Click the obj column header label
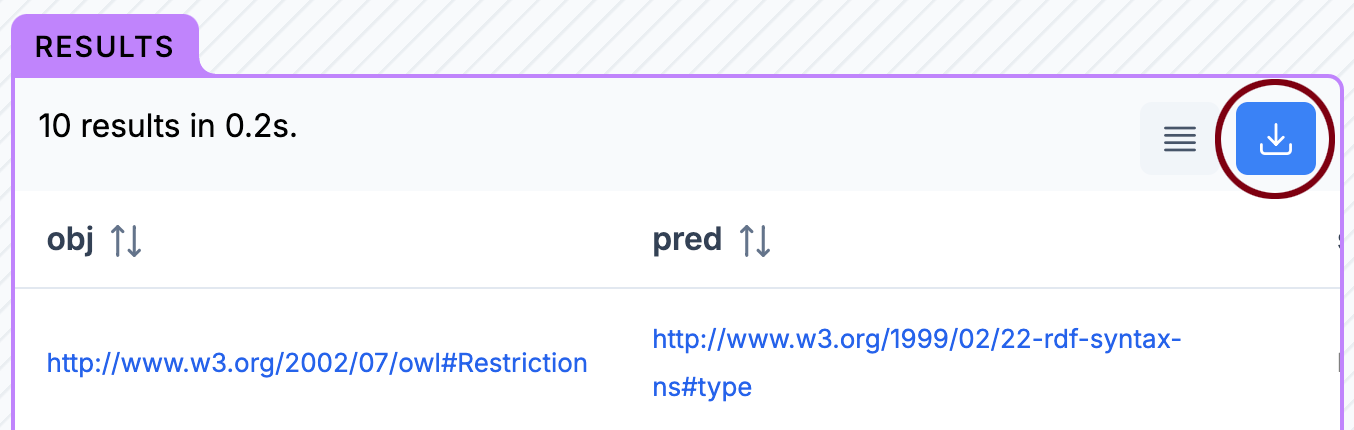This screenshot has height=430, width=1354. 70,240
